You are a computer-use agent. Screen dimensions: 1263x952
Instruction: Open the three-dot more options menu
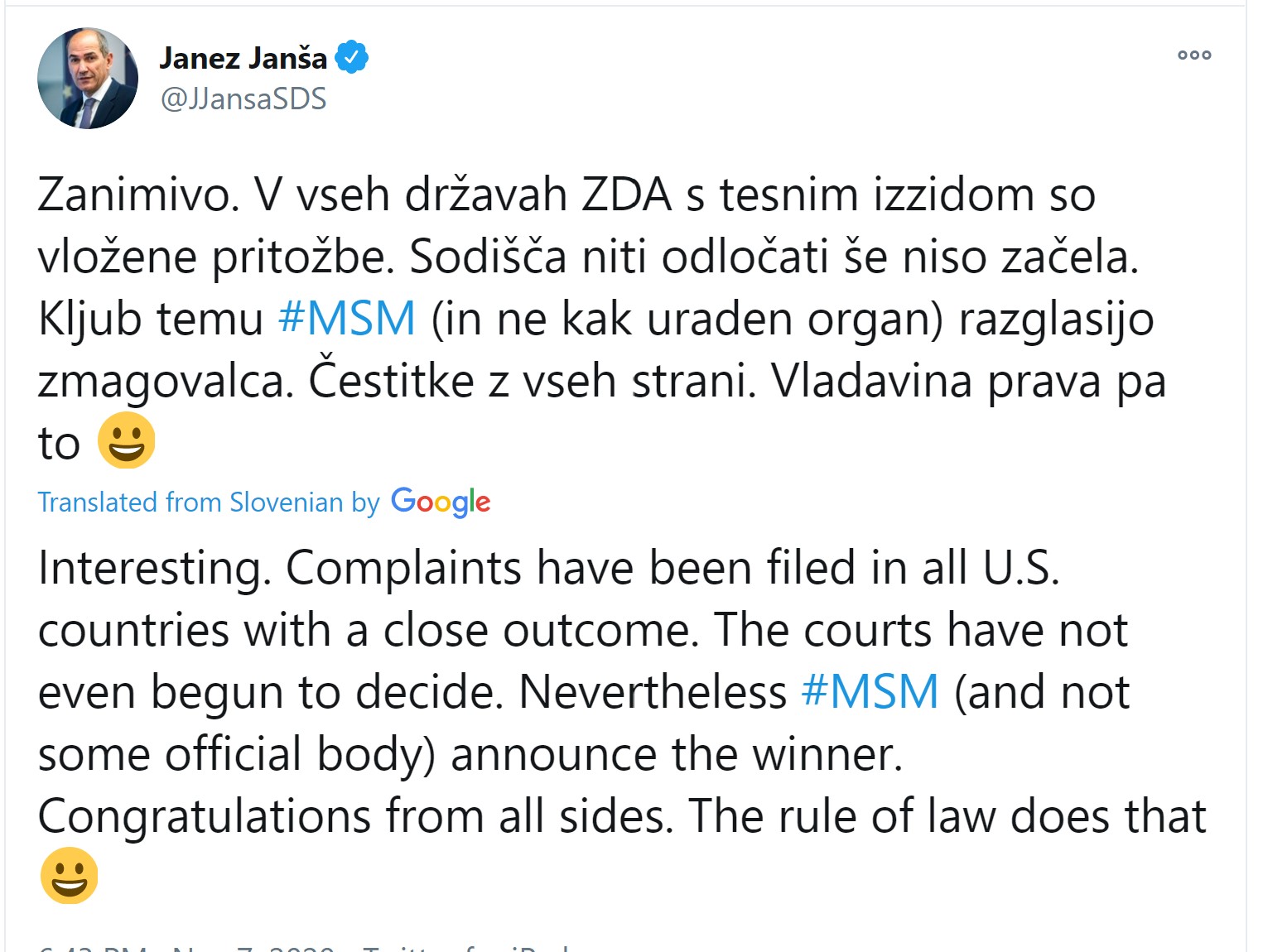[1194, 55]
